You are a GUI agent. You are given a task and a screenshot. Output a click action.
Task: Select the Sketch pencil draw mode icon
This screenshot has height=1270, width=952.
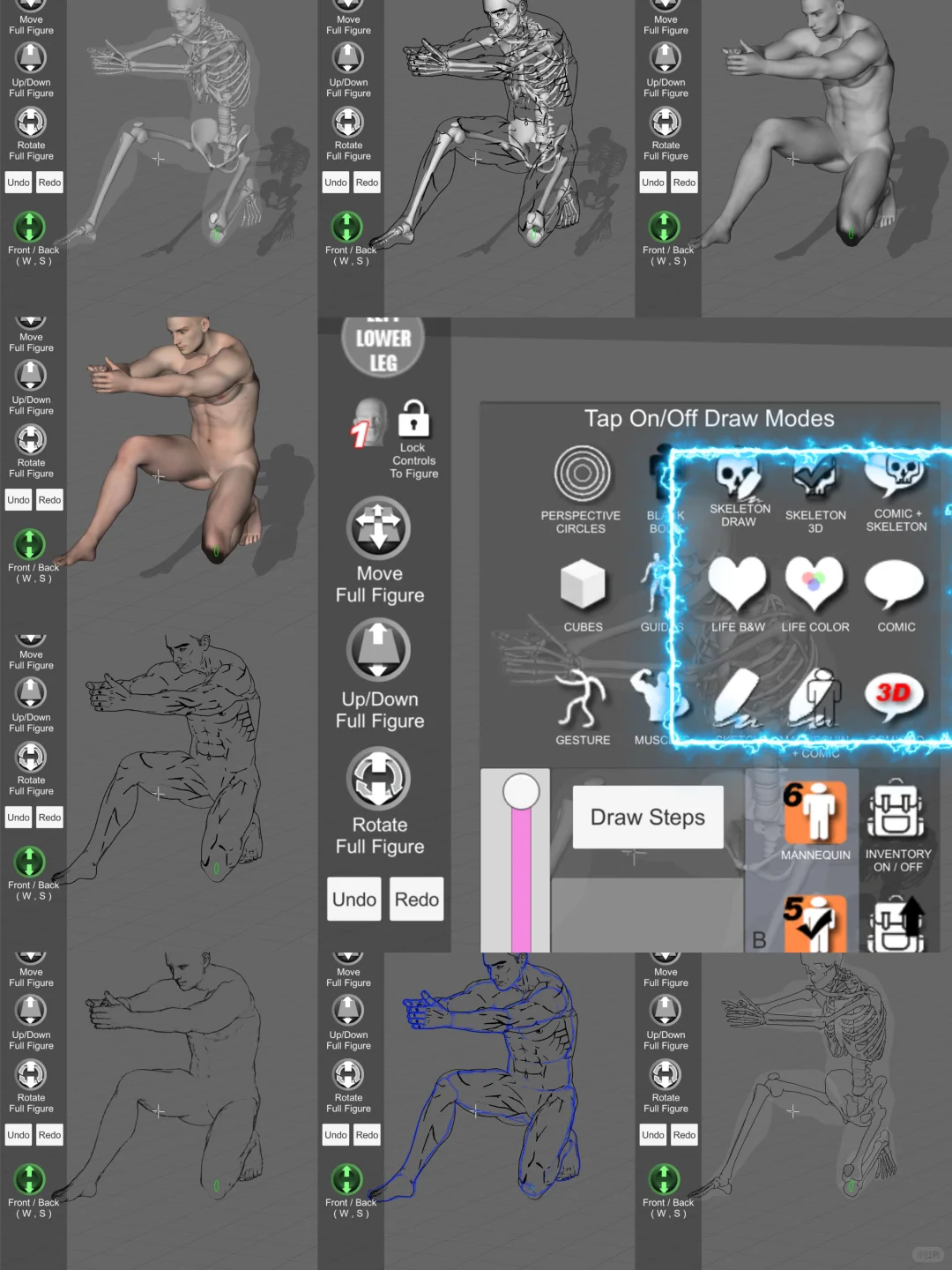(x=738, y=697)
